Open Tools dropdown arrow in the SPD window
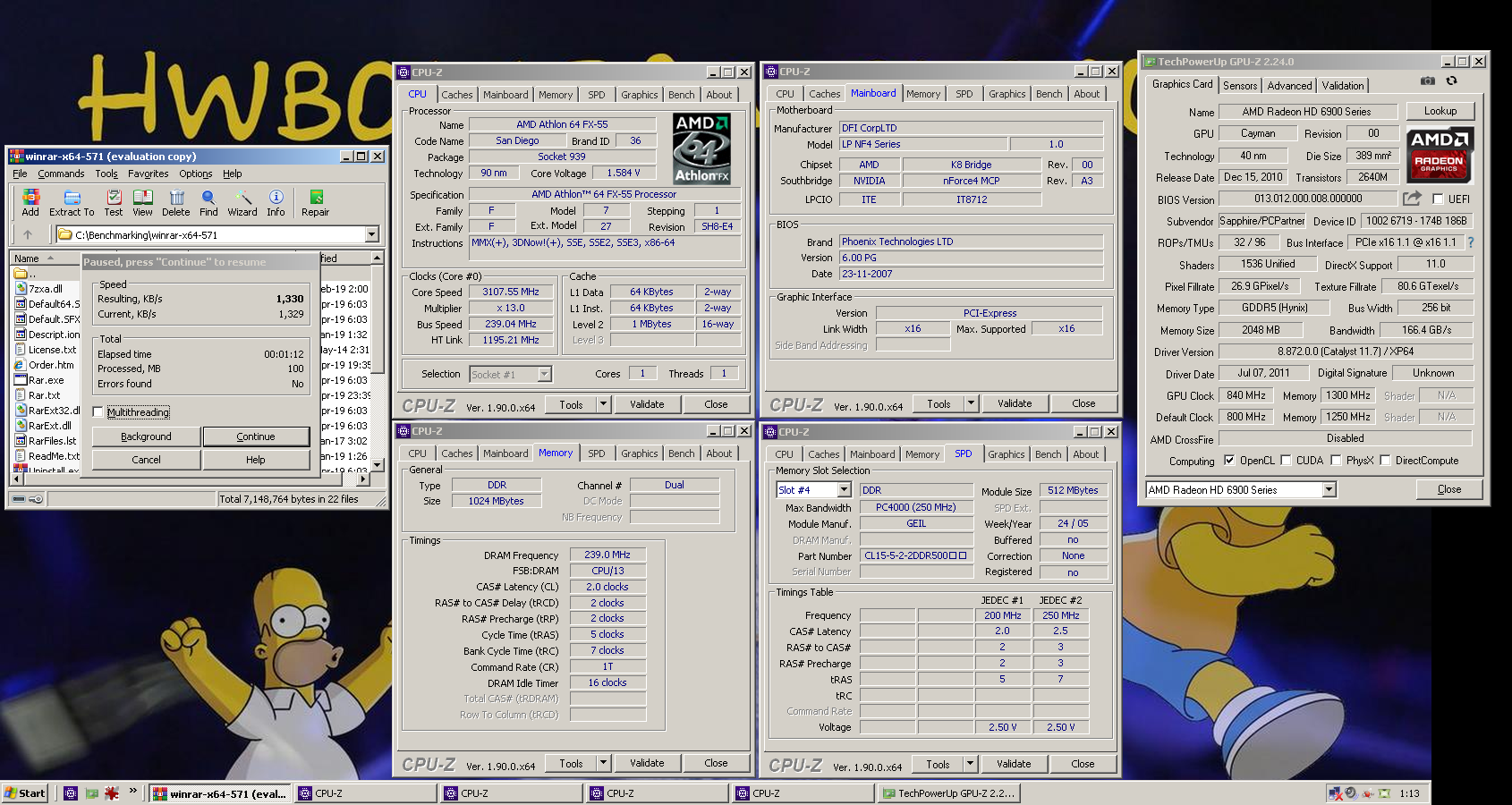Viewport: 1512px width, 805px height. coord(971,764)
